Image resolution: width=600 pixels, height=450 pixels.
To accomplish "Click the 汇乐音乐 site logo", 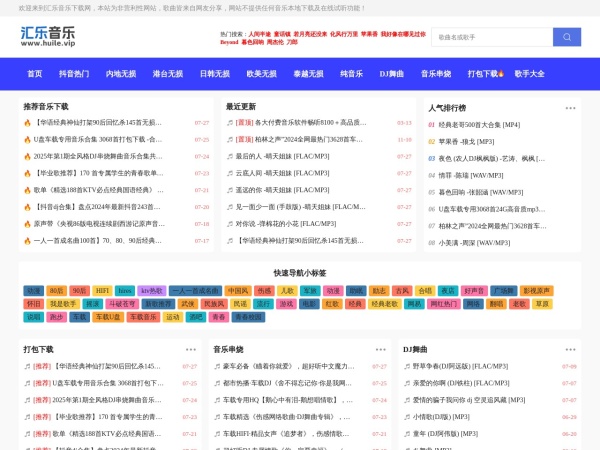I will point(47,36).
